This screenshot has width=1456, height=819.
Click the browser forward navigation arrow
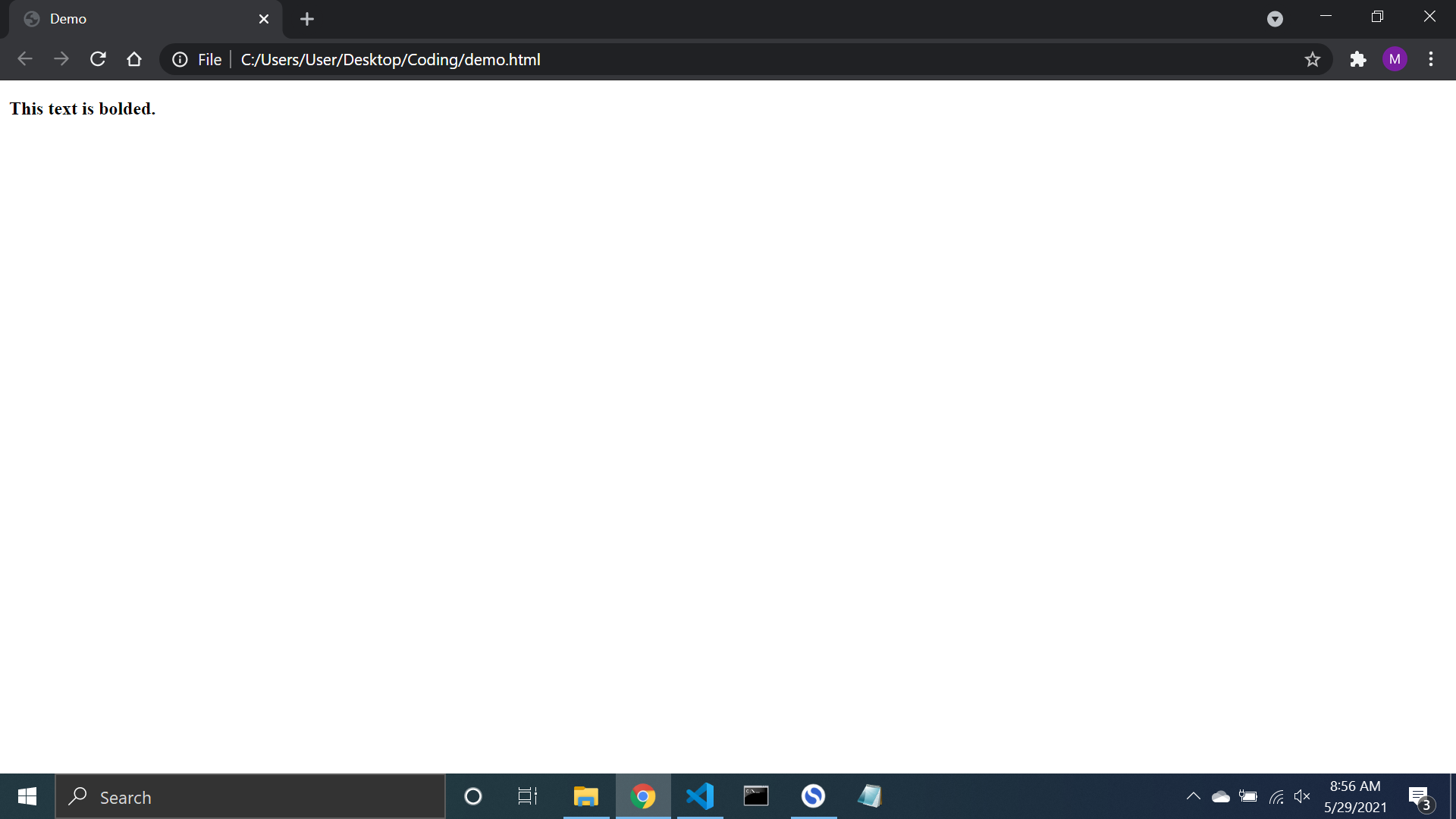(x=61, y=59)
